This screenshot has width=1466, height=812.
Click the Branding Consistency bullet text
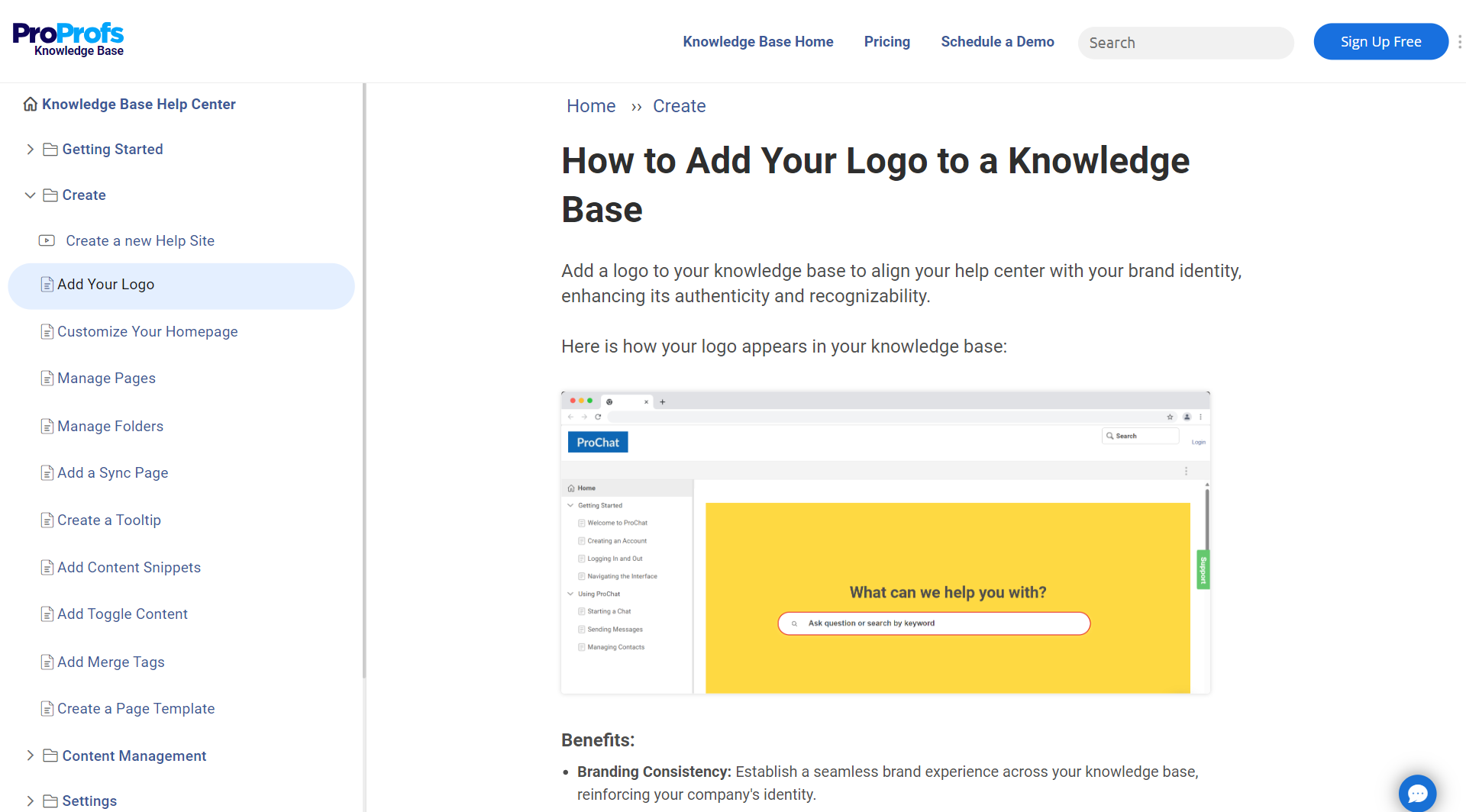click(888, 783)
